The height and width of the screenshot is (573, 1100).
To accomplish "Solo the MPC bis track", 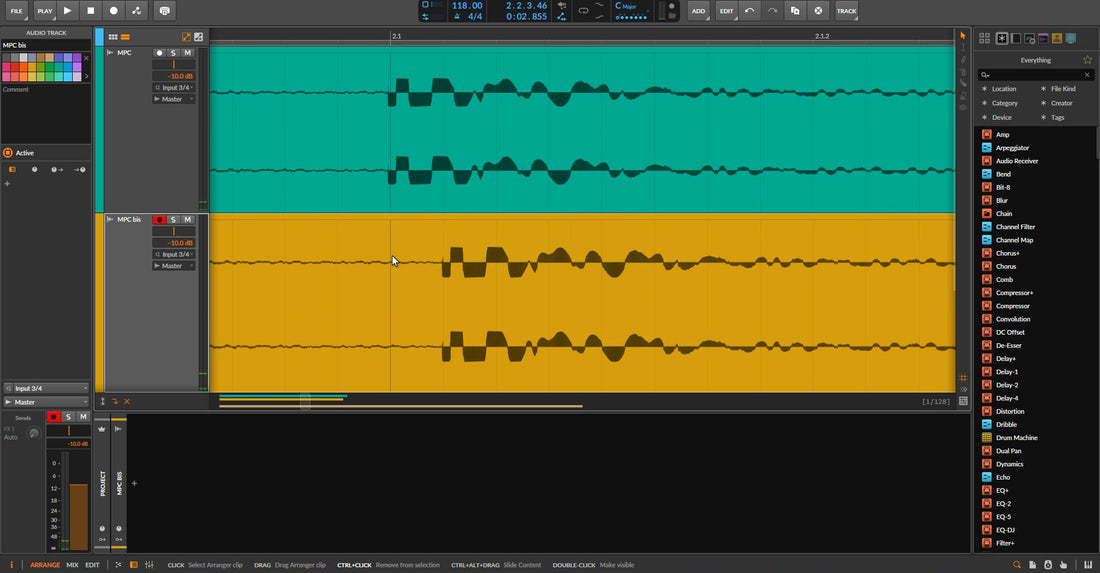I will click(173, 220).
